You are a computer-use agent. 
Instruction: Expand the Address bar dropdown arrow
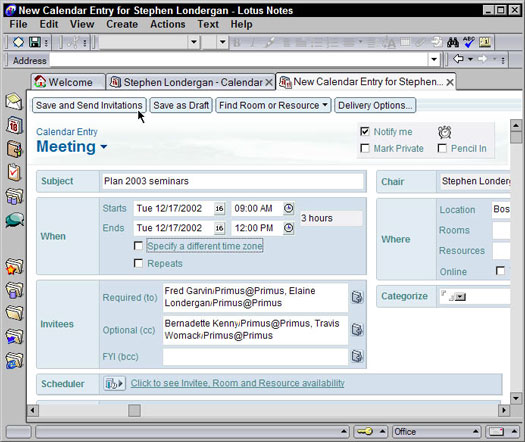coord(434,60)
